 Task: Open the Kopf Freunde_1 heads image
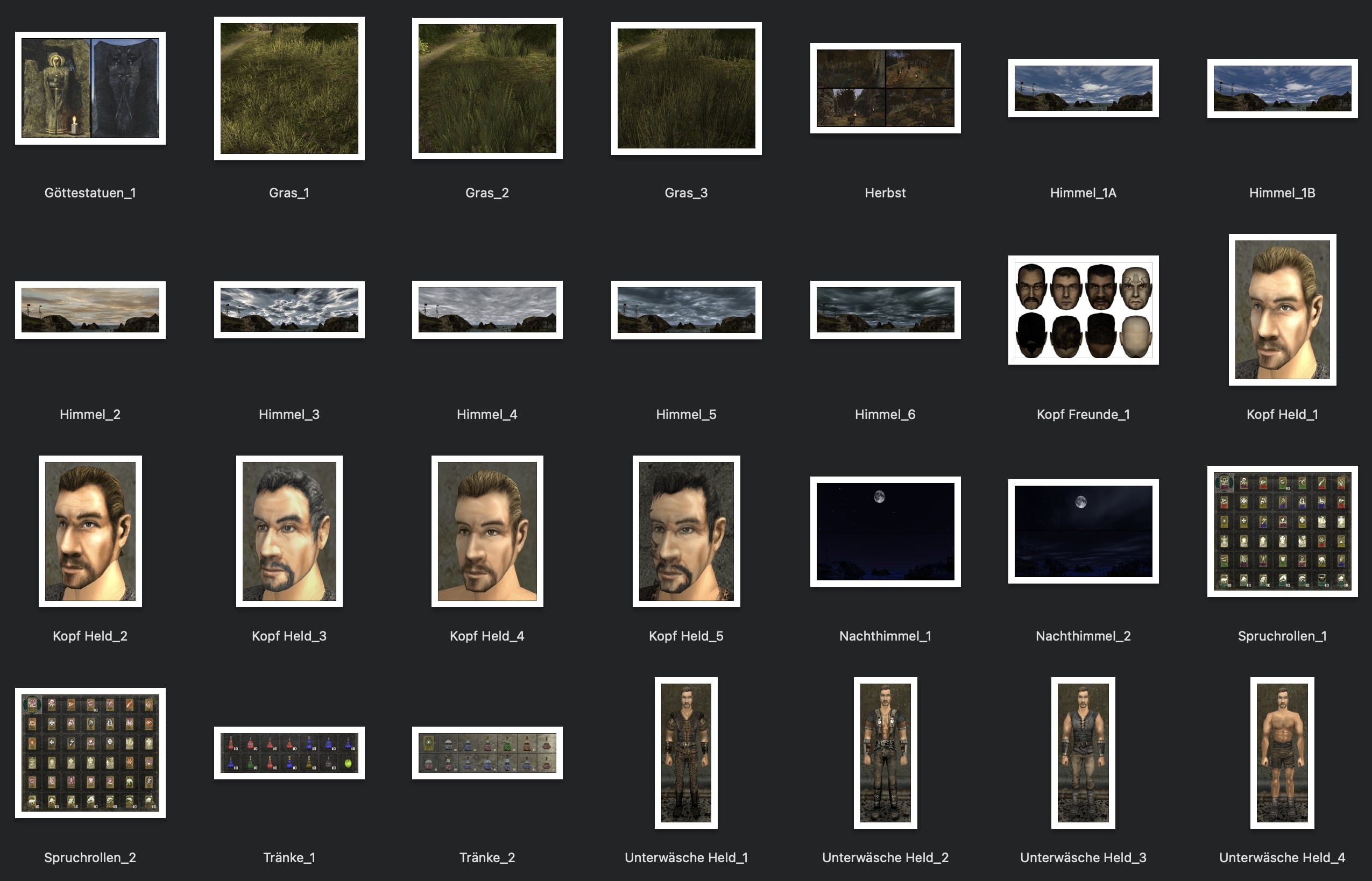1083,309
